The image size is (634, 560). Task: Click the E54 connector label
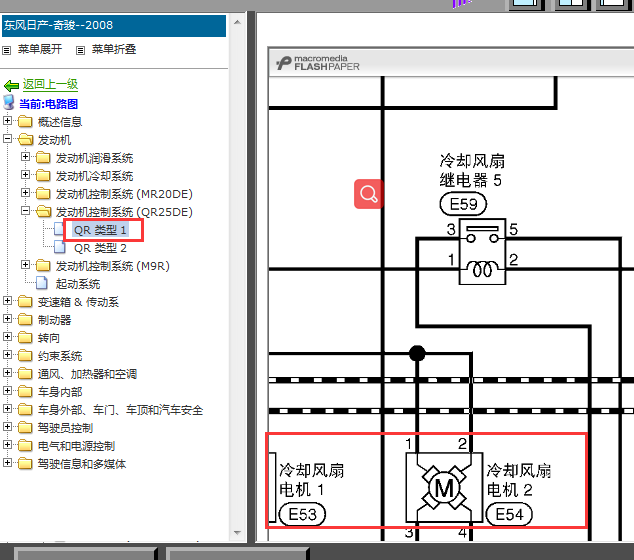509,514
